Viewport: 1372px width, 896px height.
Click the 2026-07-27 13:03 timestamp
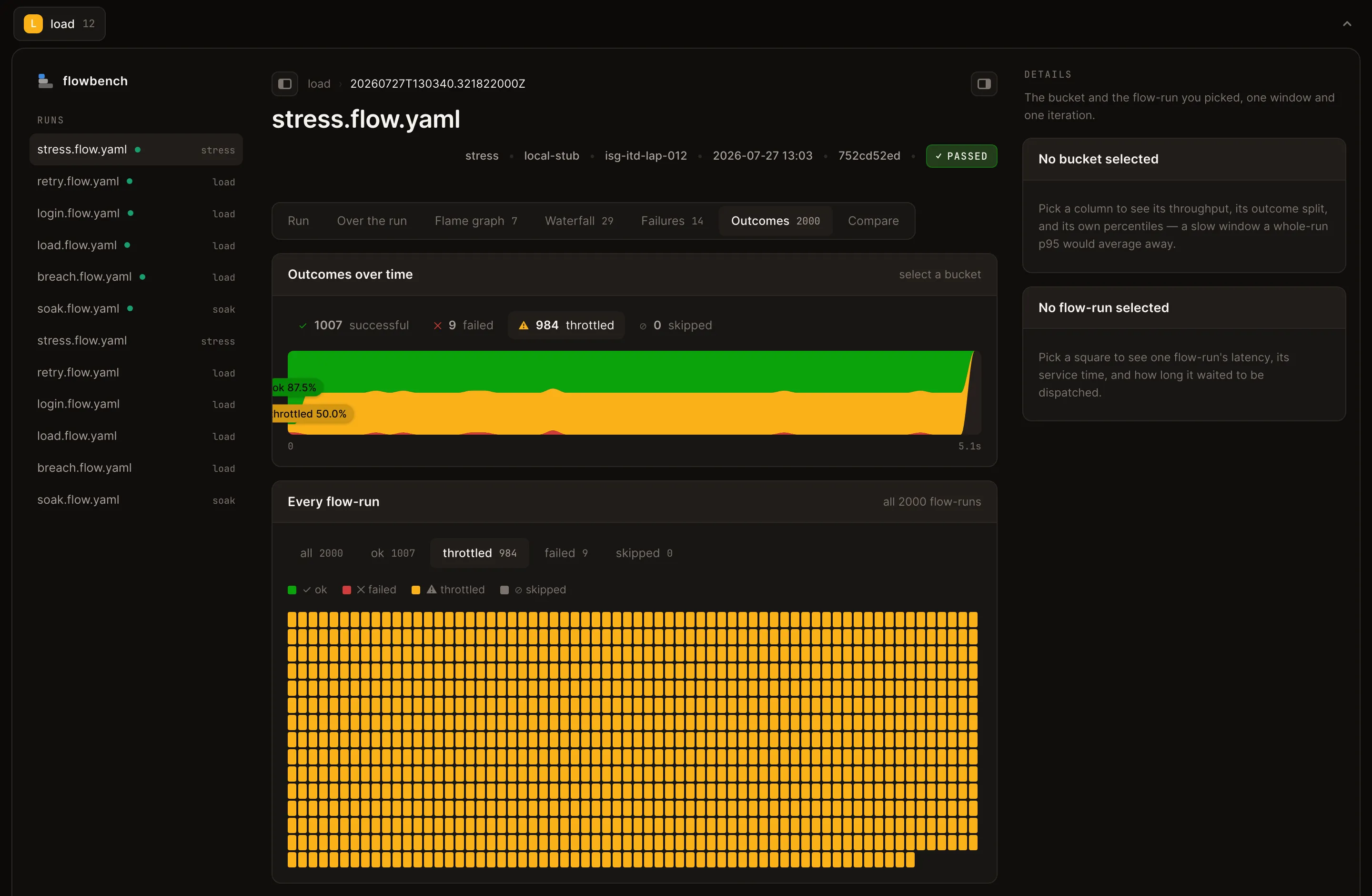click(762, 156)
